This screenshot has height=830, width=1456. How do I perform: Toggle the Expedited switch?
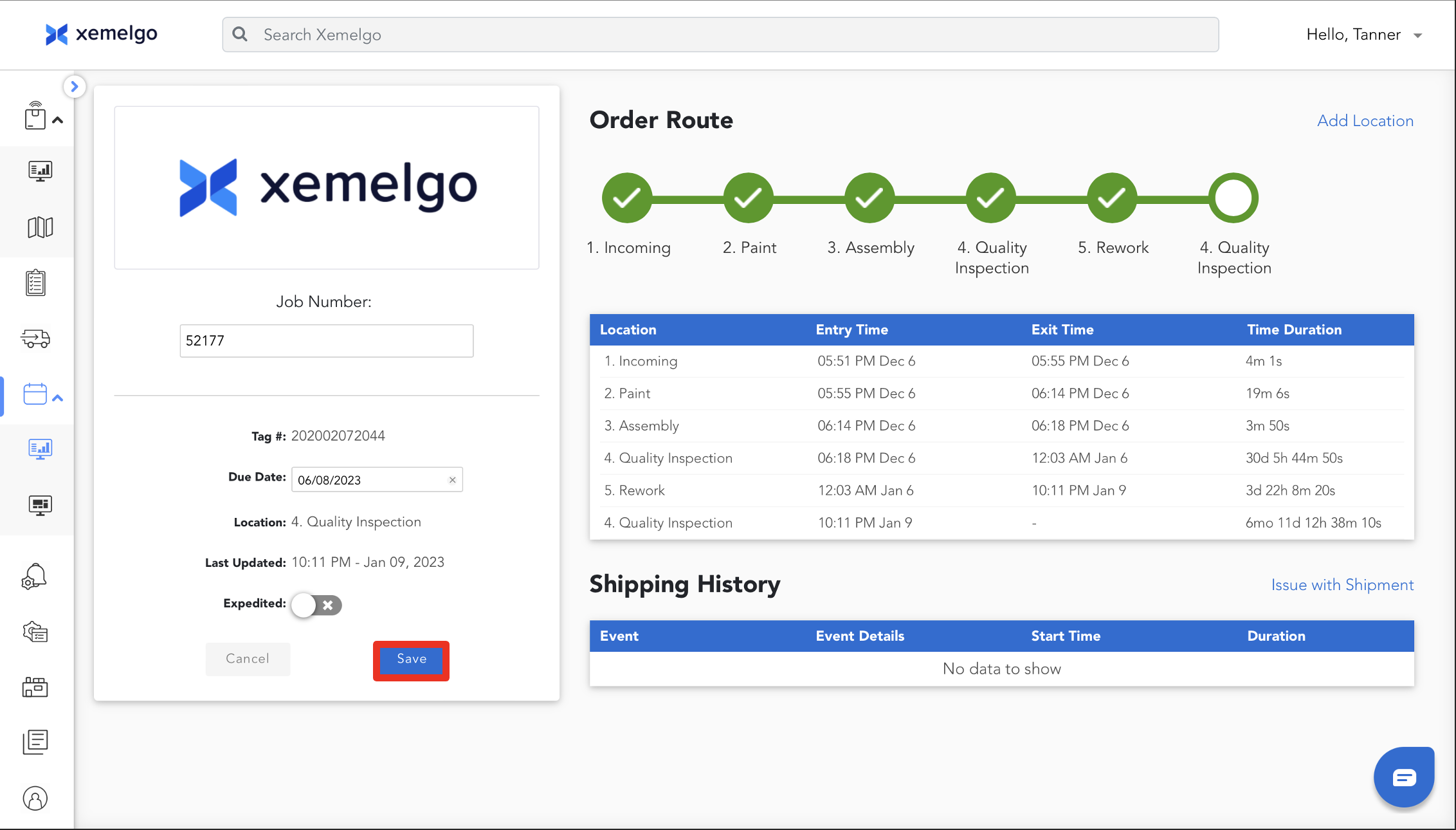click(316, 605)
